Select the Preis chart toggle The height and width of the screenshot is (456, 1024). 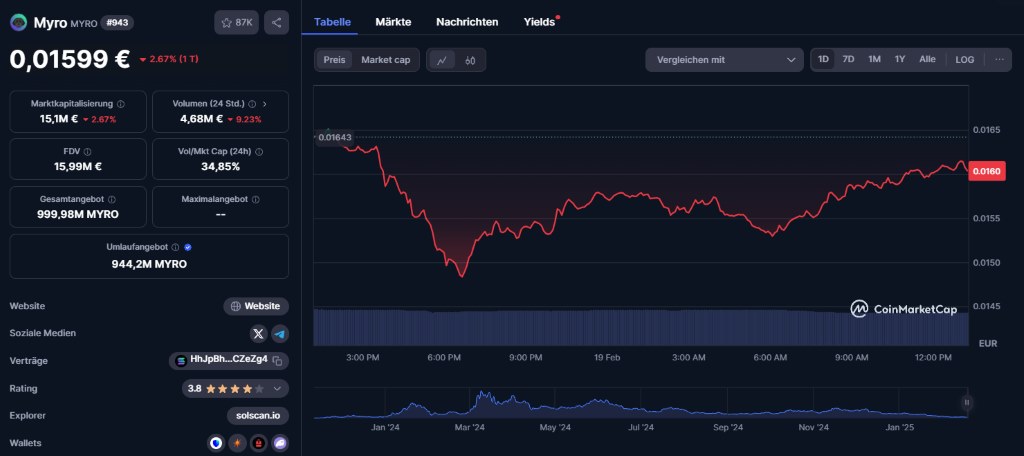[x=334, y=59]
